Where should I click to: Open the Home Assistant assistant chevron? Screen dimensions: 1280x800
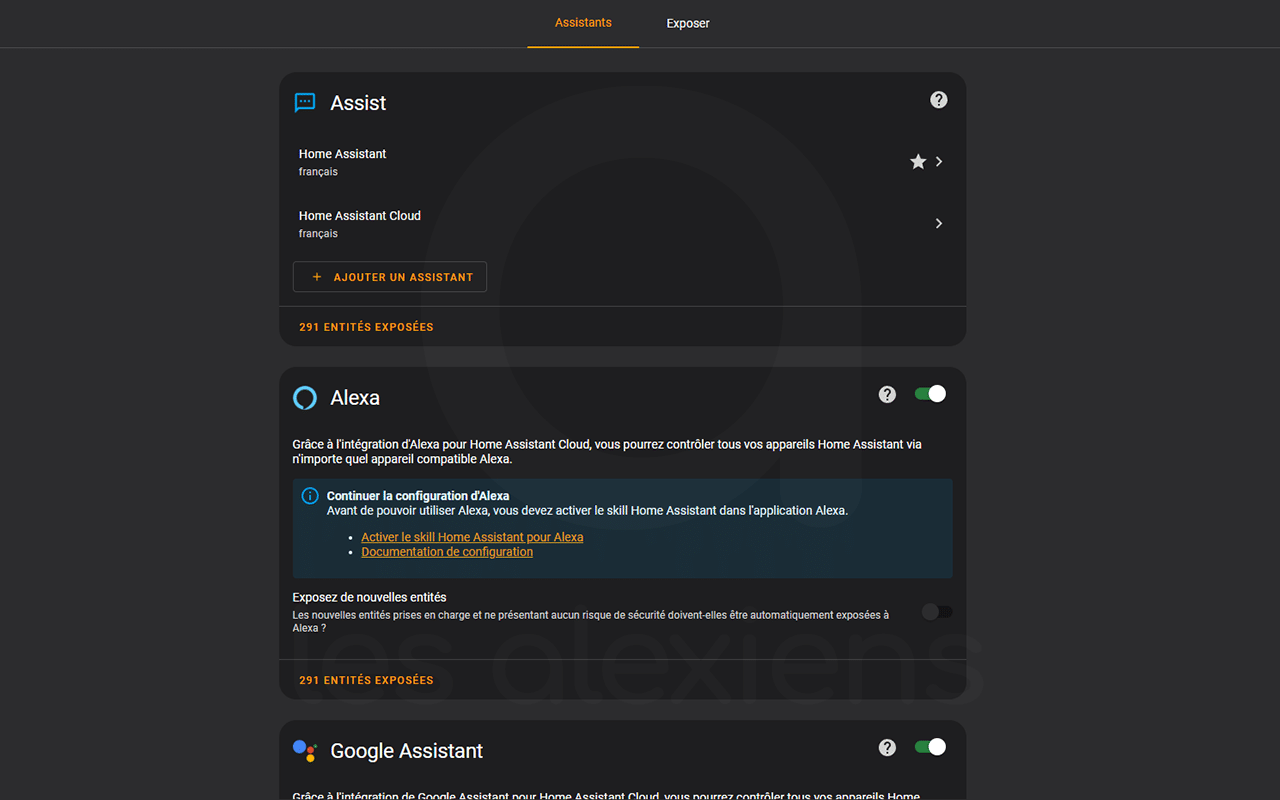click(939, 162)
